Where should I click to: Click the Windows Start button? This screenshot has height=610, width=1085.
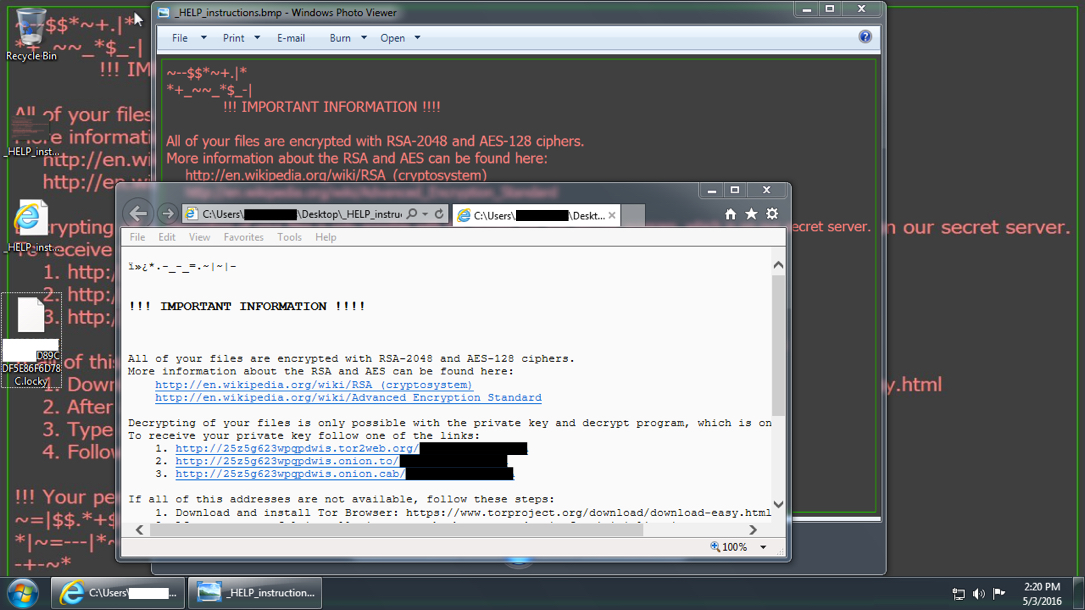coord(22,592)
